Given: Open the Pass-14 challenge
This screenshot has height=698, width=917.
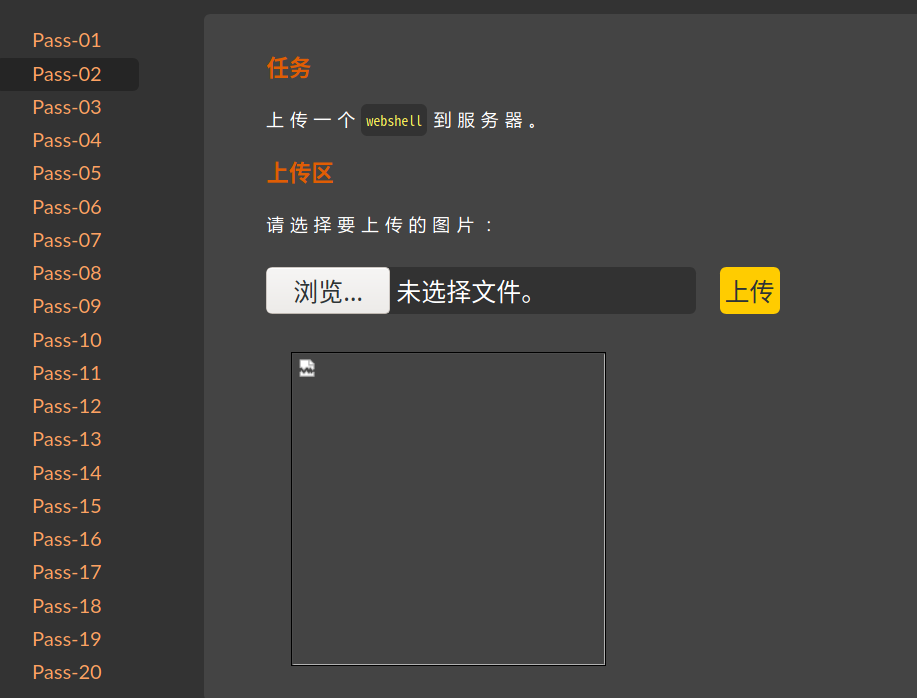Looking at the screenshot, I should coord(66,472).
